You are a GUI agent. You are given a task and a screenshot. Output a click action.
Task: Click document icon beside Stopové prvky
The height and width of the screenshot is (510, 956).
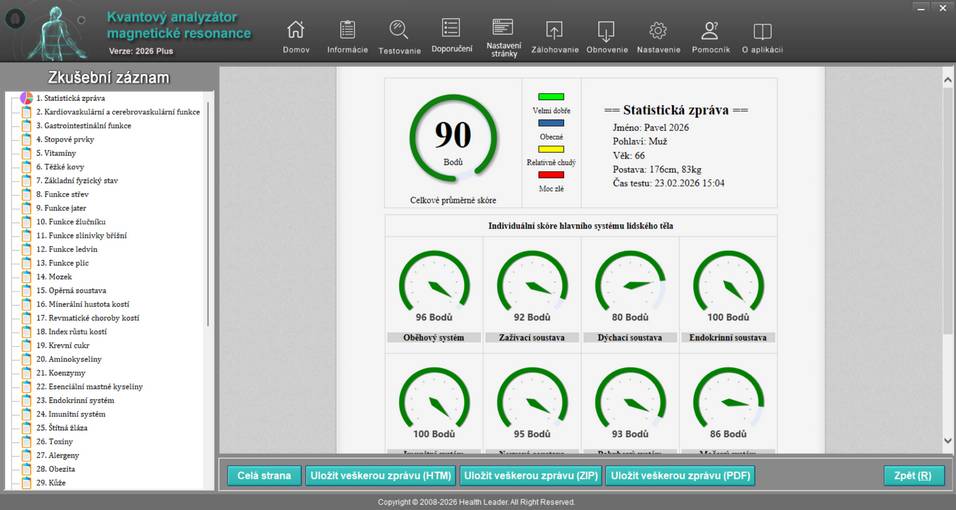(26, 139)
